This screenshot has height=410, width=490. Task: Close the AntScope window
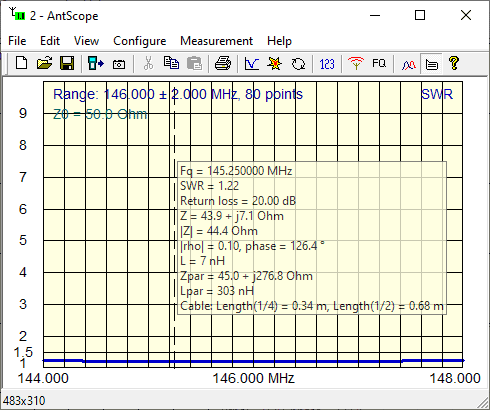click(x=466, y=15)
